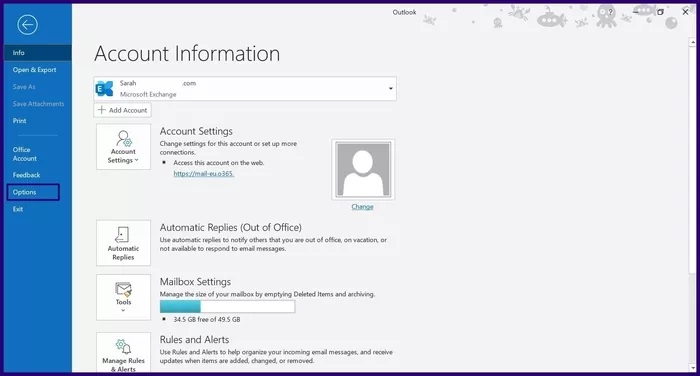Viewport: 700px width, 376px height.
Task: Open the Account Settings dropdown button
Action: pos(123,147)
